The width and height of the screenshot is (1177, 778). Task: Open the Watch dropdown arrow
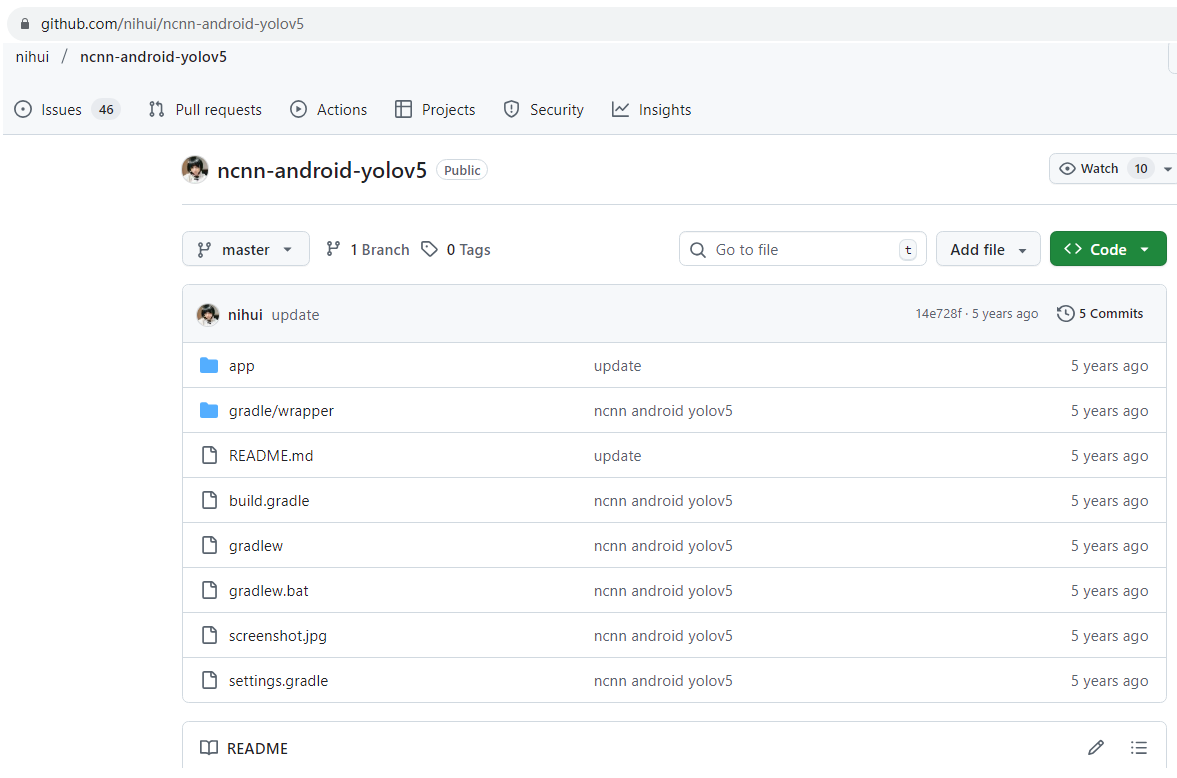click(1167, 169)
